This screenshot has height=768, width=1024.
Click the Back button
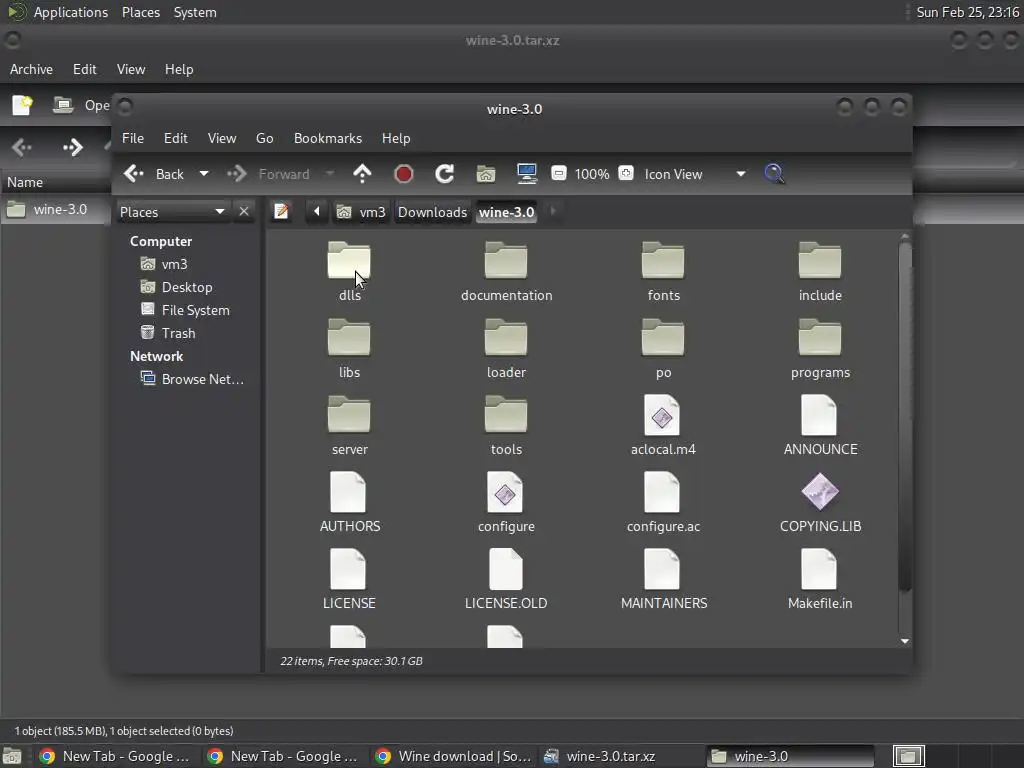pos(154,174)
